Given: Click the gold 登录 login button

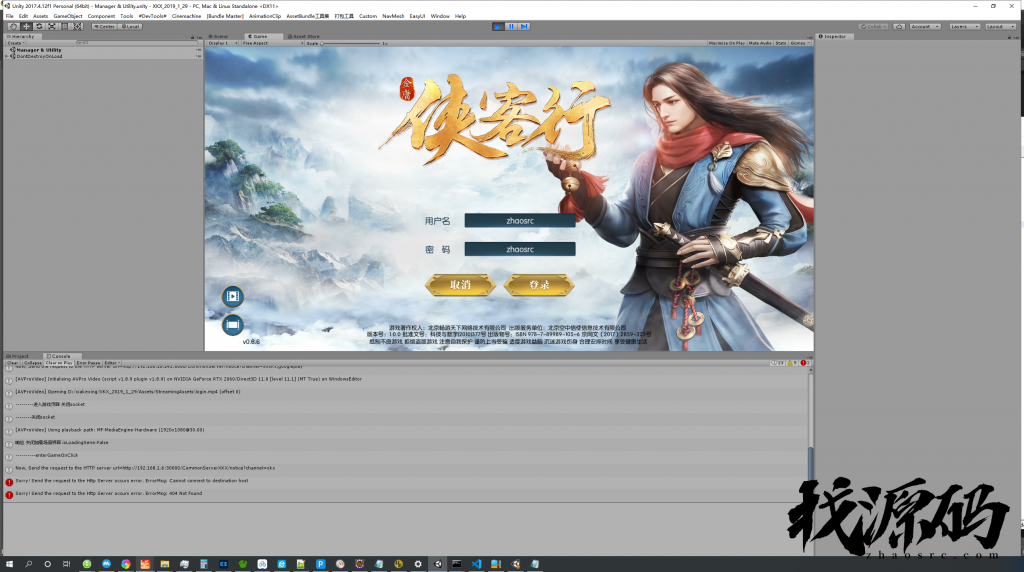Looking at the screenshot, I should tap(539, 285).
